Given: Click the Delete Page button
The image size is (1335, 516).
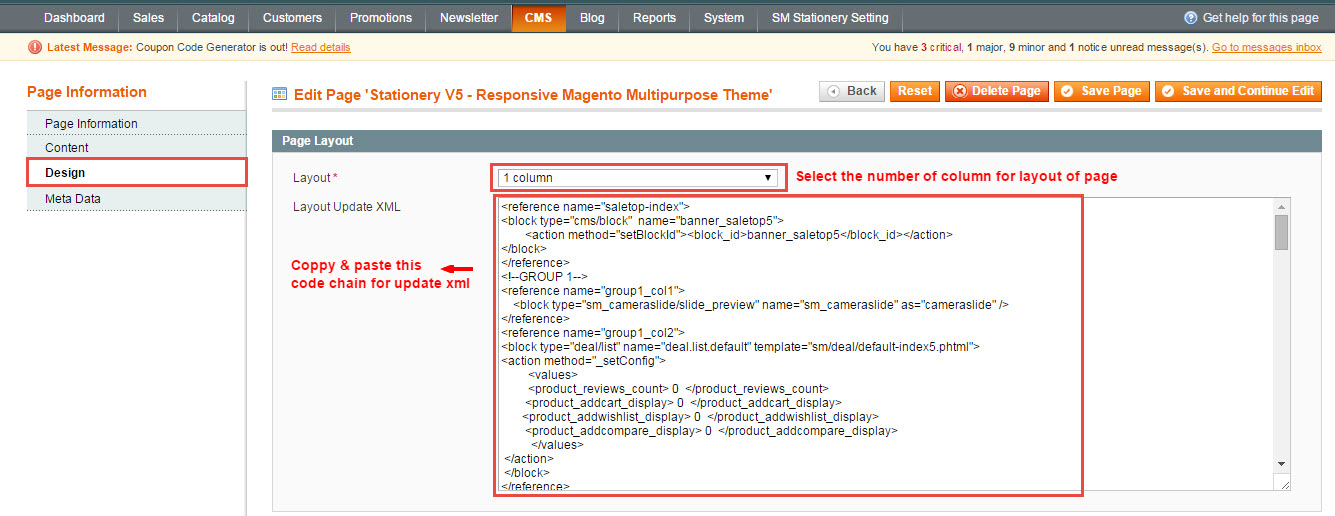Looking at the screenshot, I should pos(997,91).
